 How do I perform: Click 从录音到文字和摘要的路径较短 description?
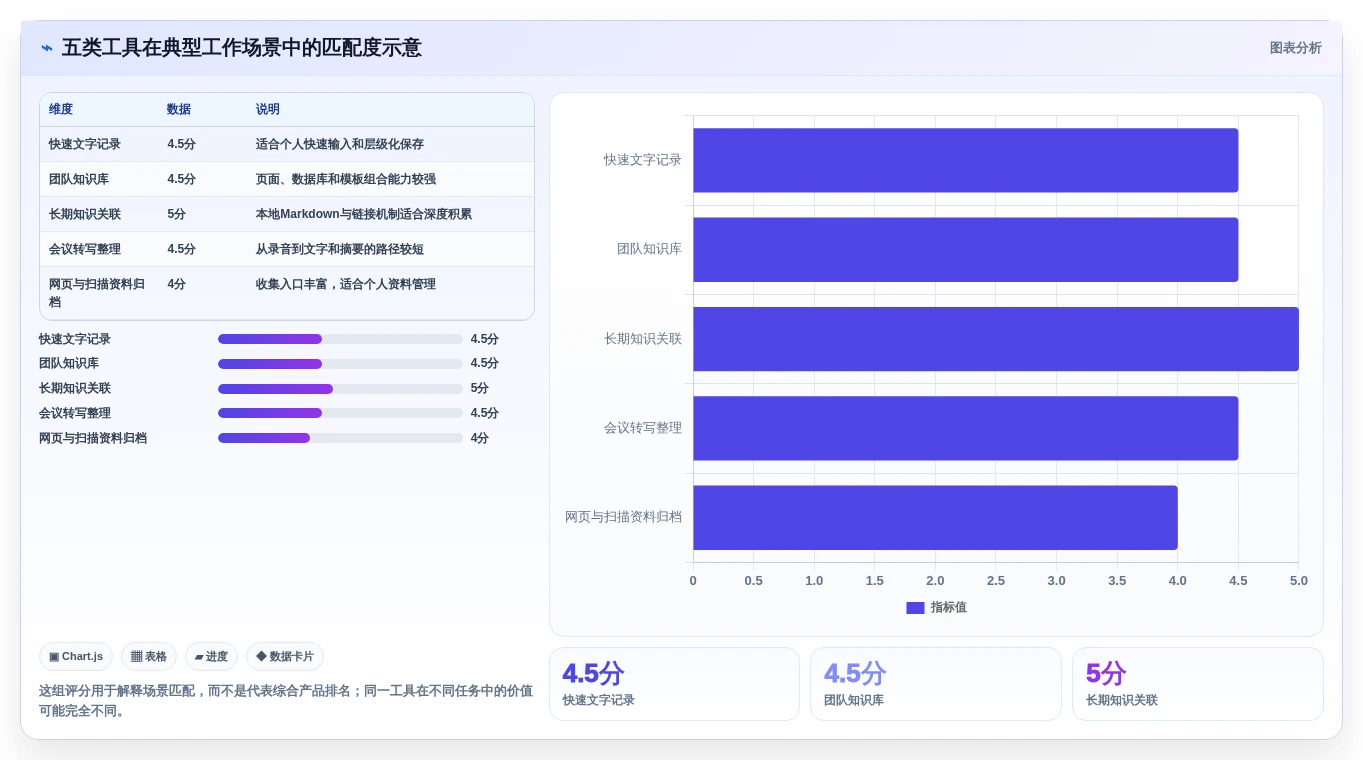click(x=340, y=250)
